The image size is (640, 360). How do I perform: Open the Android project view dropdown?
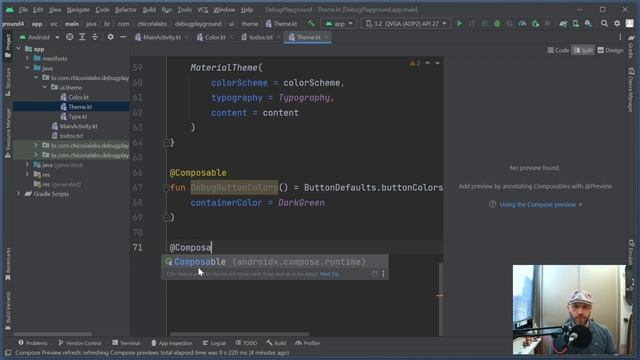39,37
